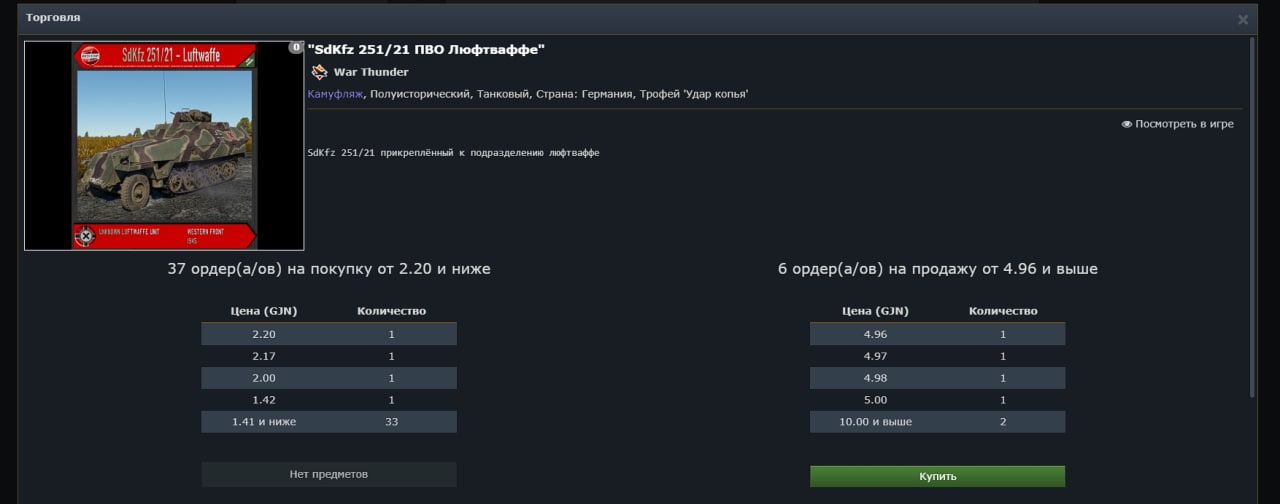Screen dimensions: 1280x504
Task: Click the 37 ордер(а/ов) на покупку heading
Action: [x=329, y=269]
